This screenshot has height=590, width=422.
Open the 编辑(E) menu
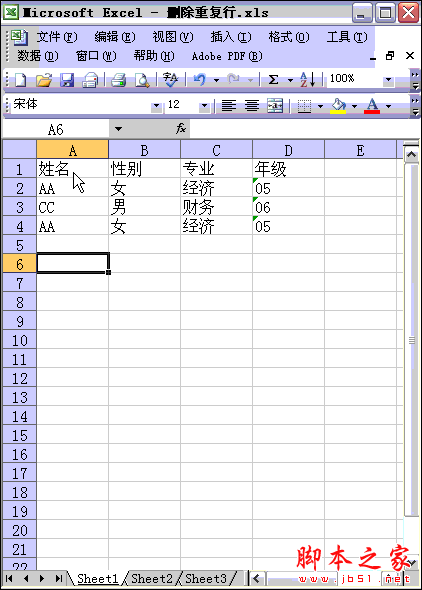point(115,37)
